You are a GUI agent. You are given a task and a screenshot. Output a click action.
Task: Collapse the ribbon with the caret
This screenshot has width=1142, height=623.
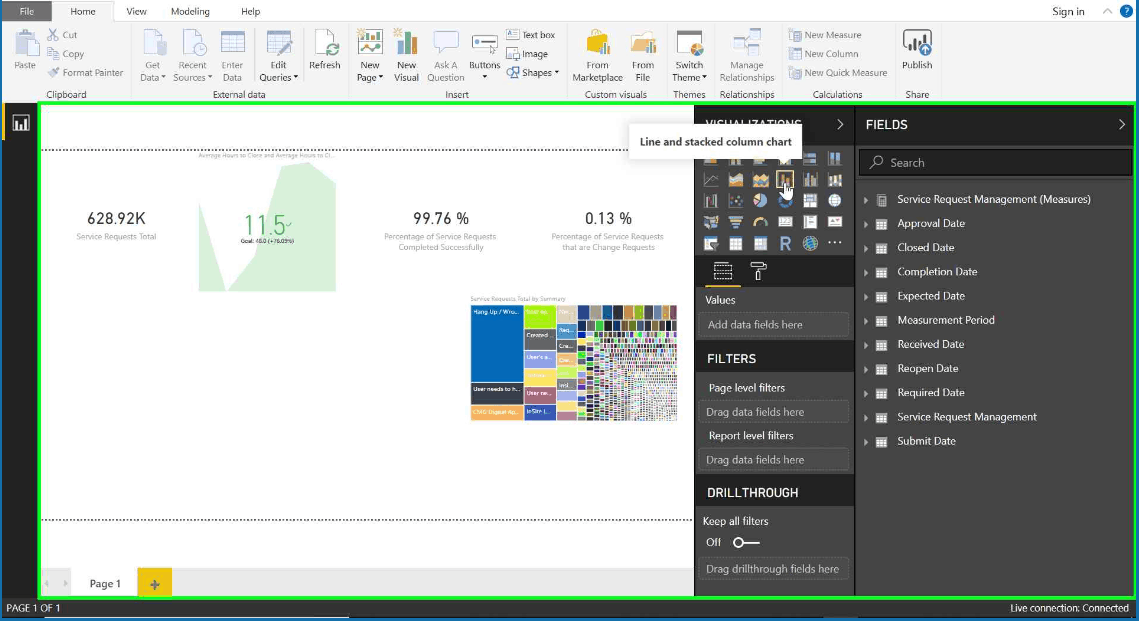(x=1107, y=11)
